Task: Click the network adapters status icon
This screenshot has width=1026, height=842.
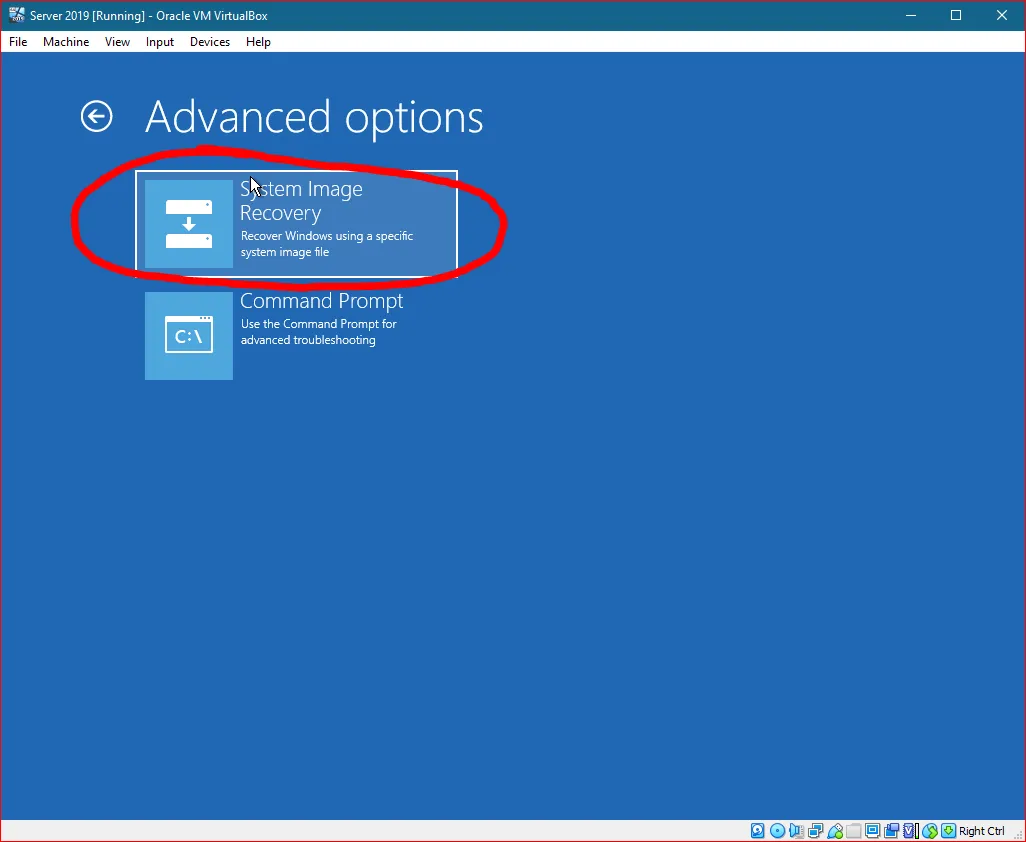Action: 815,831
